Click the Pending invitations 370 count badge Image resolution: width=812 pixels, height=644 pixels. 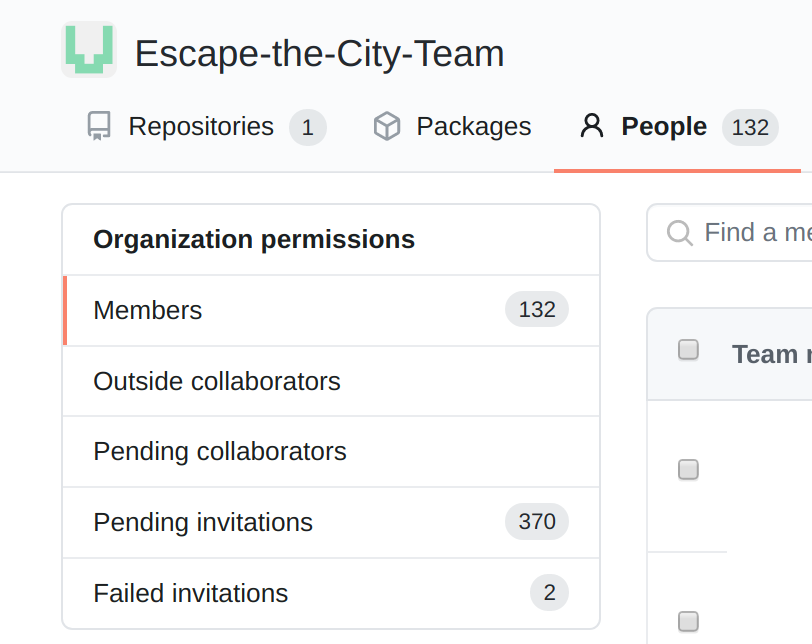pyautogui.click(x=537, y=522)
